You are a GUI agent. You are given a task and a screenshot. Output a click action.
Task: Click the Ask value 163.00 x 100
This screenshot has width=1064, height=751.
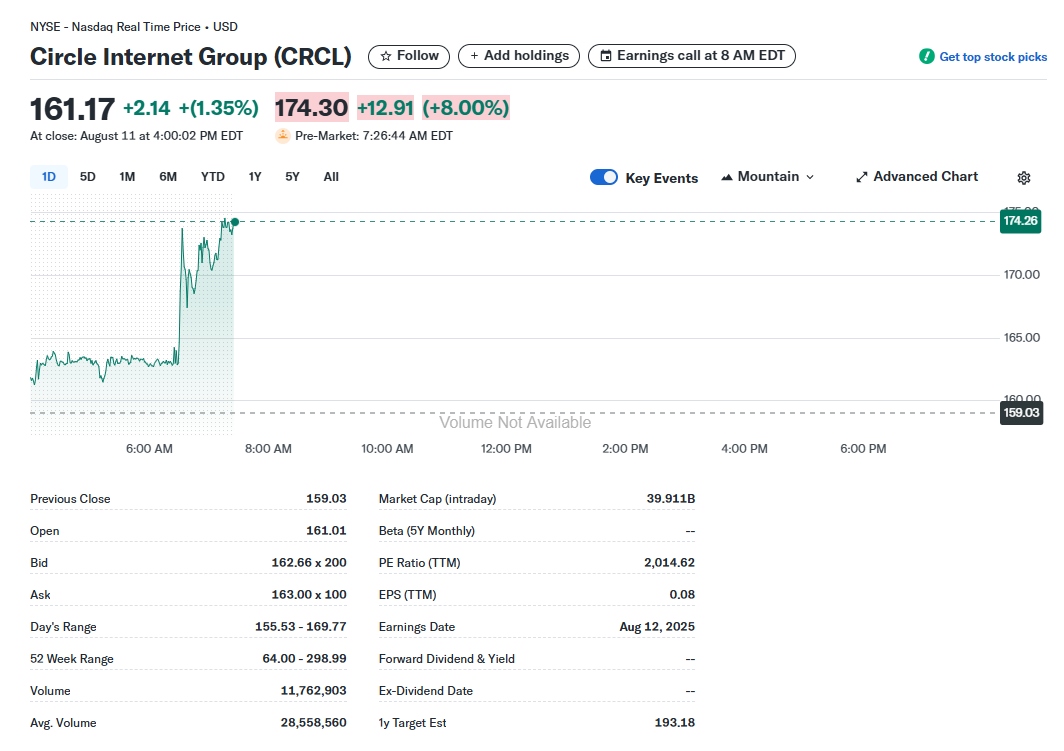tap(309, 594)
